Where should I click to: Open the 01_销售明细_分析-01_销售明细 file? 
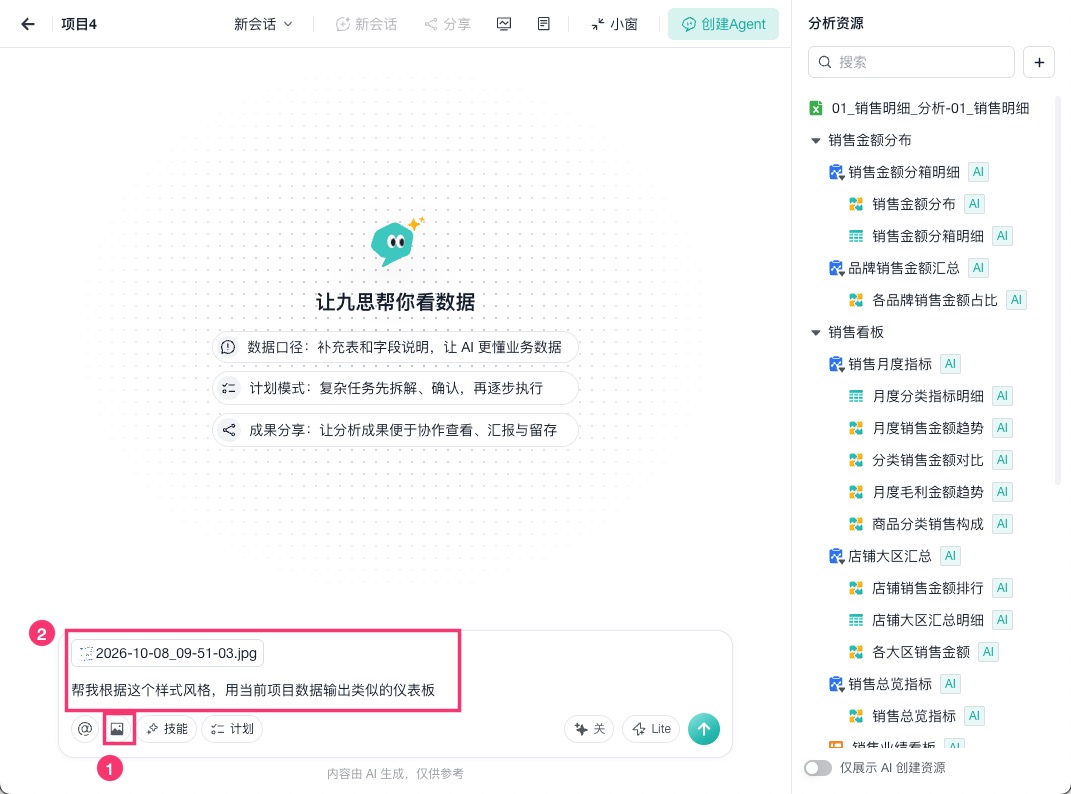click(x=919, y=108)
